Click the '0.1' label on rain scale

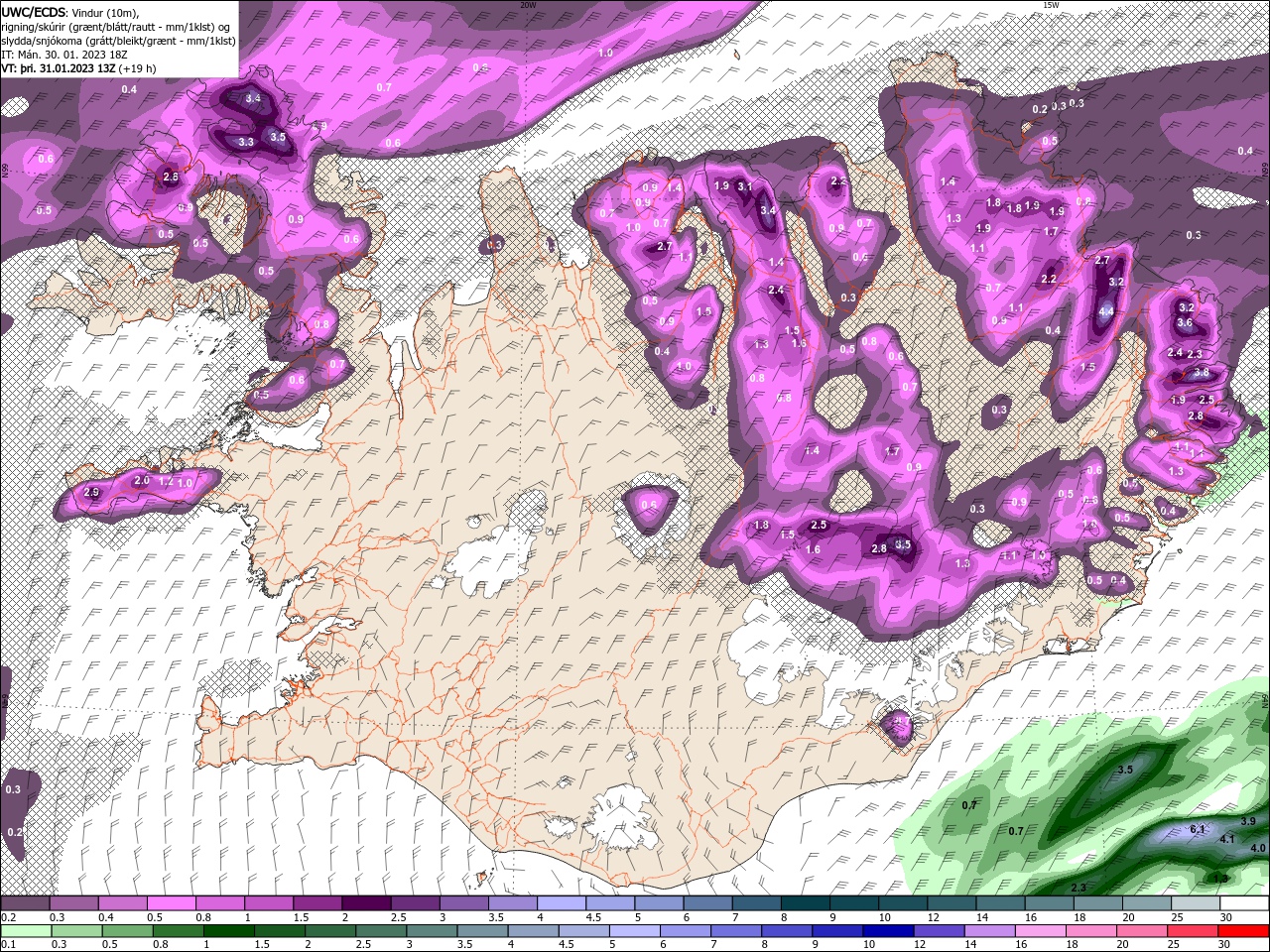[x=7, y=944]
